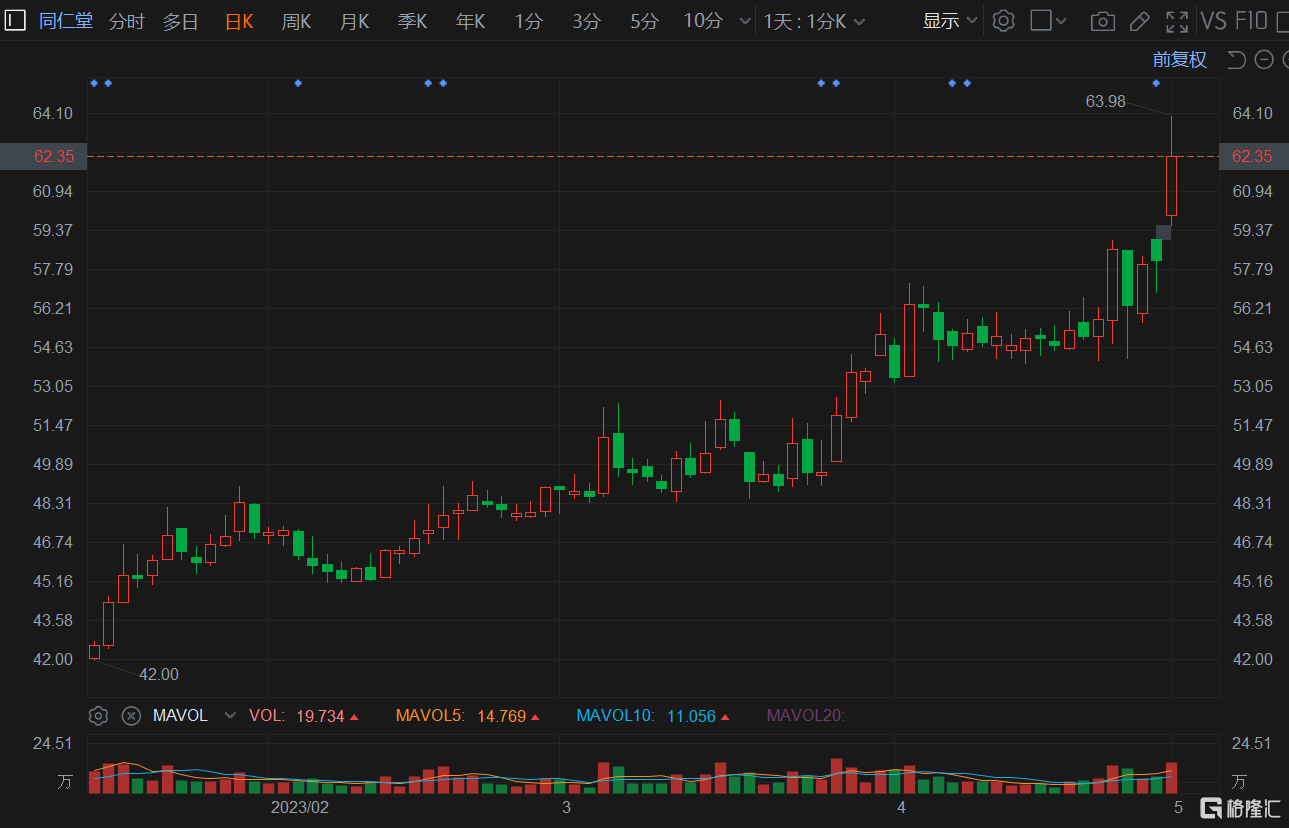Choose the 1分 minute interval

528,21
